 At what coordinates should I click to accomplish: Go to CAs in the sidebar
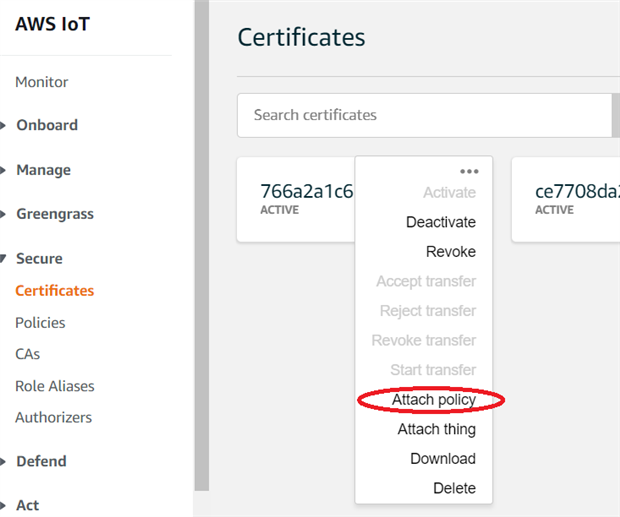click(28, 354)
